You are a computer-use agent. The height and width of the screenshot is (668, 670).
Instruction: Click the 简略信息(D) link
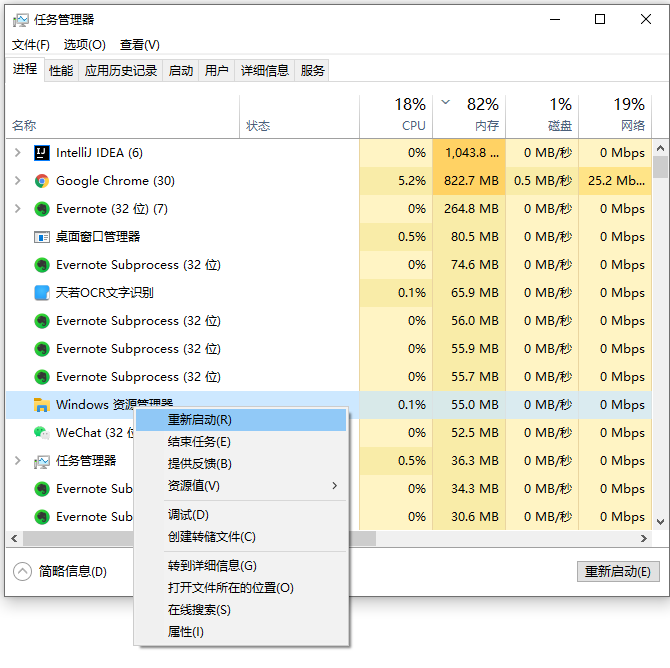coord(73,571)
